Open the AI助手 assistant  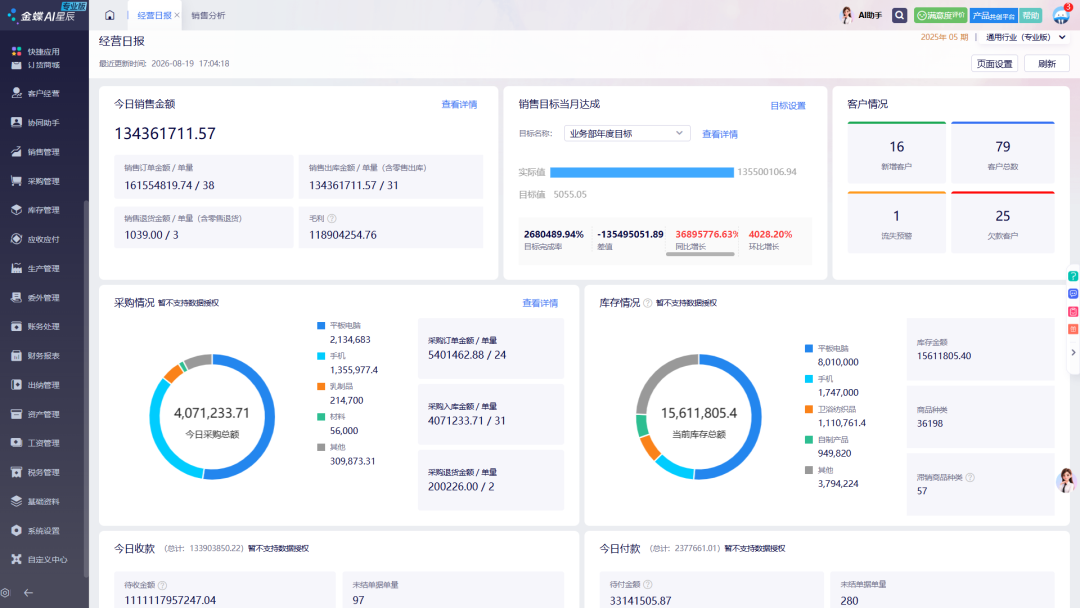point(862,15)
